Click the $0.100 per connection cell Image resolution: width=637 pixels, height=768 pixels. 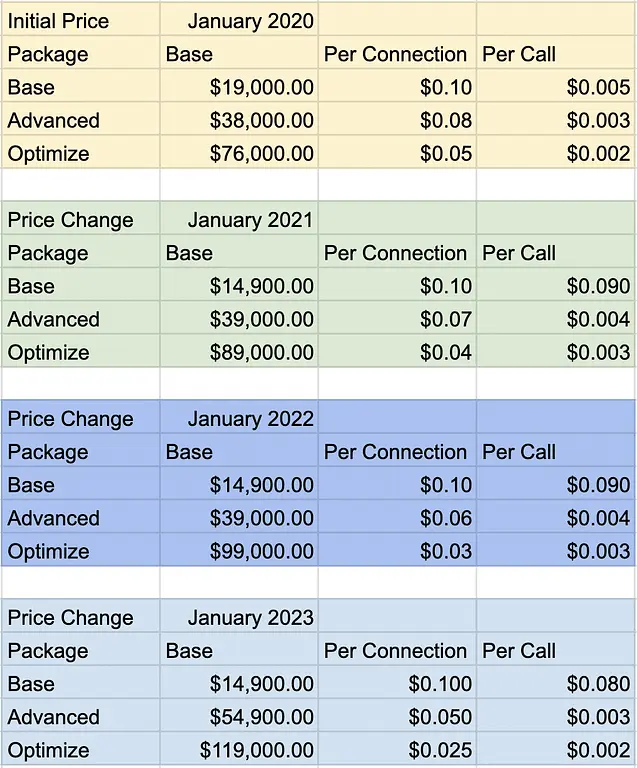click(x=440, y=684)
